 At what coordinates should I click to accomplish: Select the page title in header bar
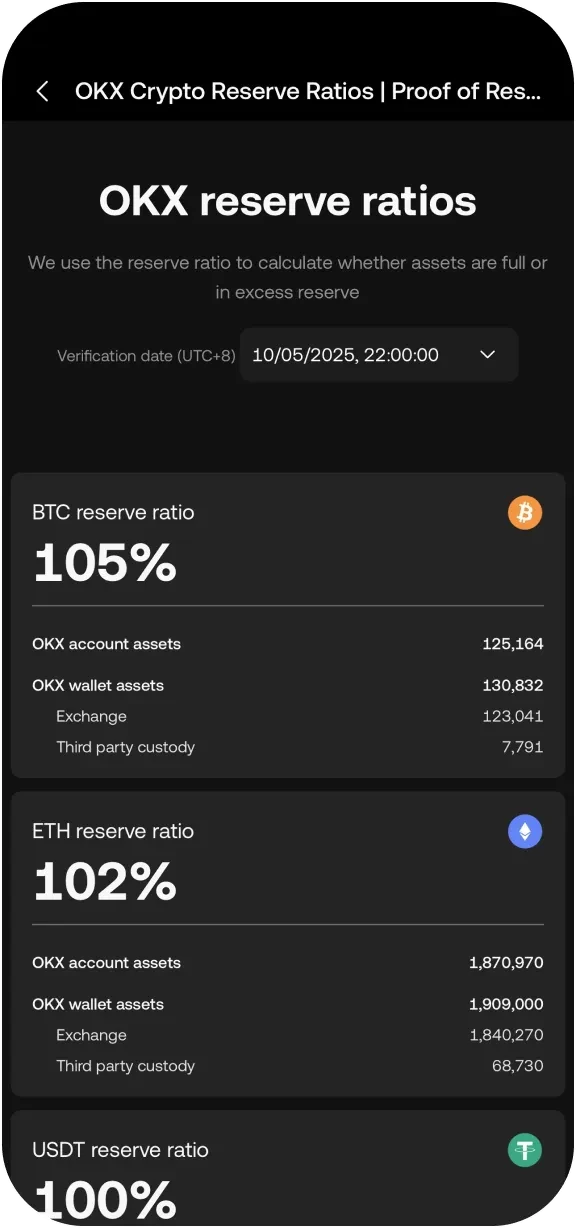pyautogui.click(x=308, y=92)
